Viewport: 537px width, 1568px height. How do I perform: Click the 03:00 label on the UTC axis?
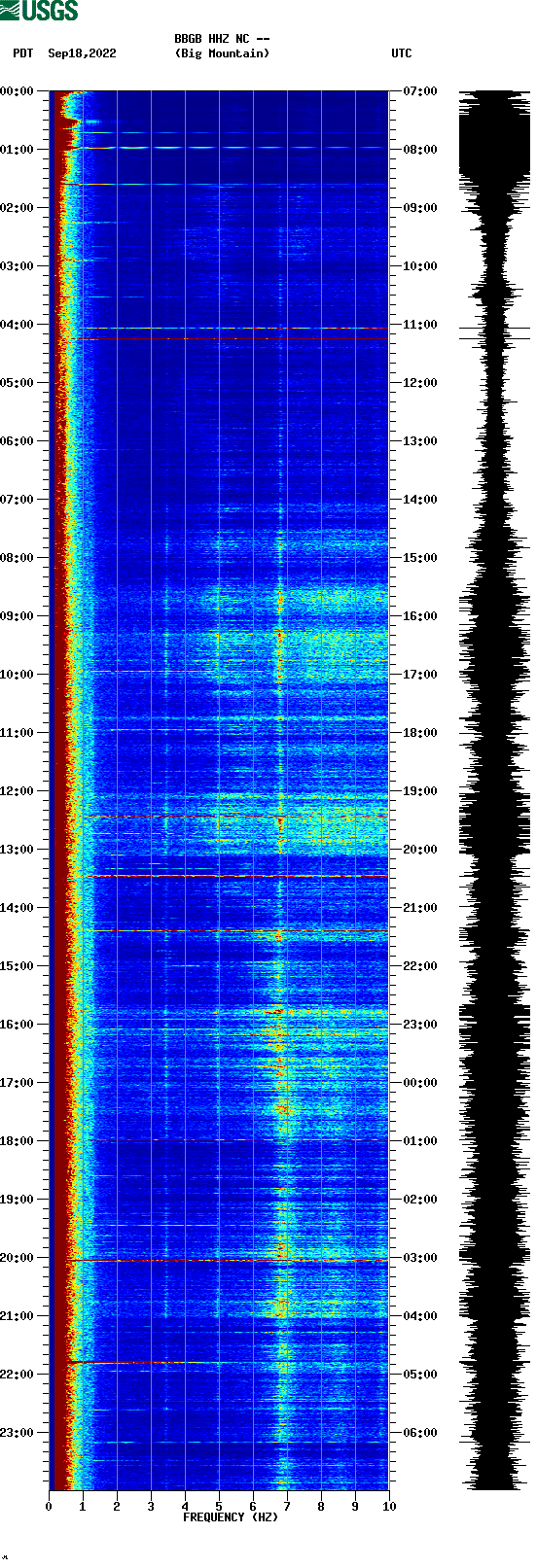[420, 1258]
